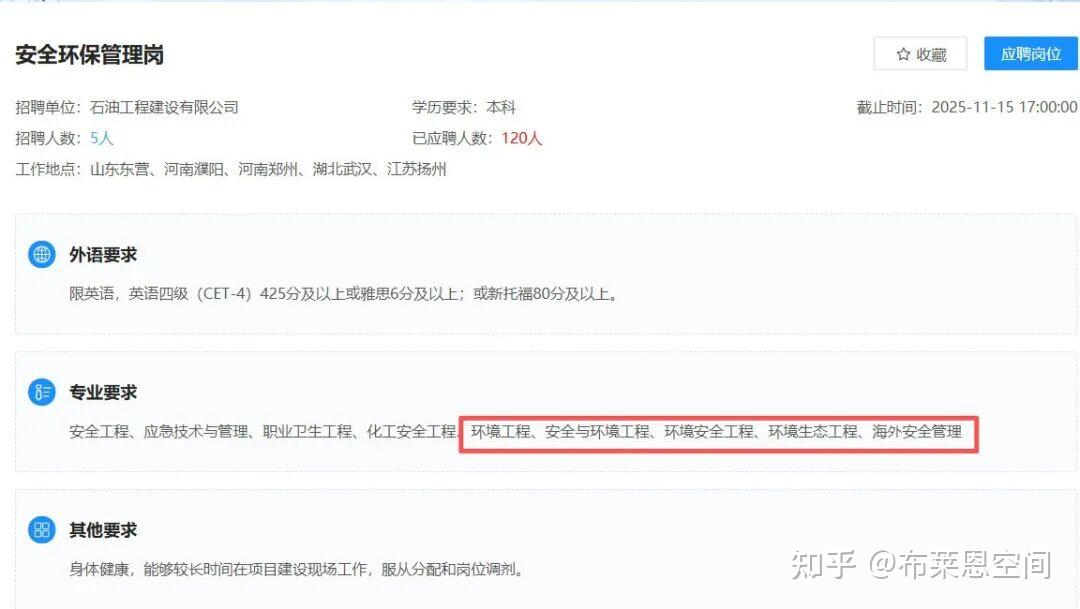Click the globe icon beside 外语要求
This screenshot has width=1080, height=609.
pos(41,254)
